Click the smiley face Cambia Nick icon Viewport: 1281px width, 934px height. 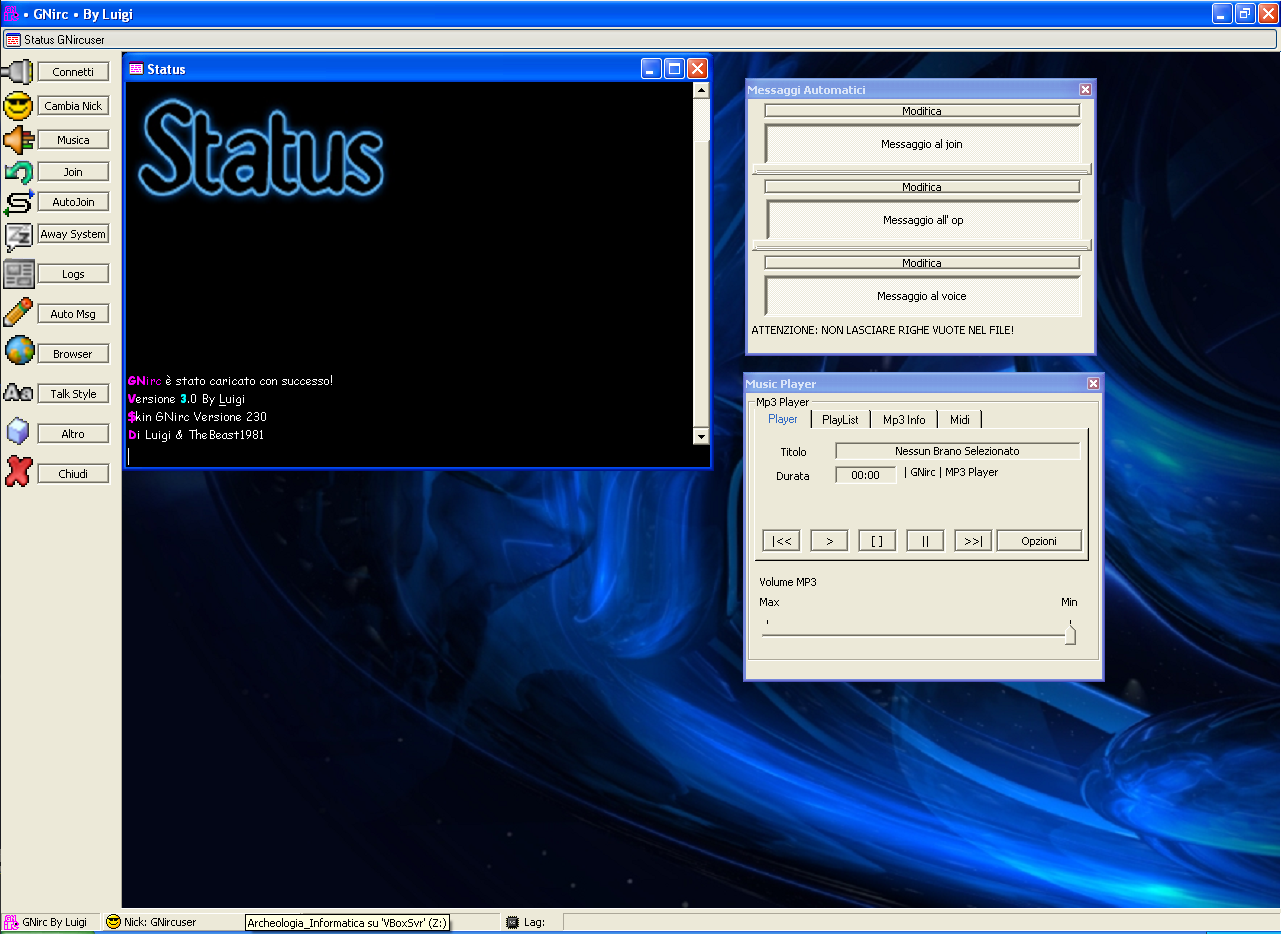tap(18, 106)
